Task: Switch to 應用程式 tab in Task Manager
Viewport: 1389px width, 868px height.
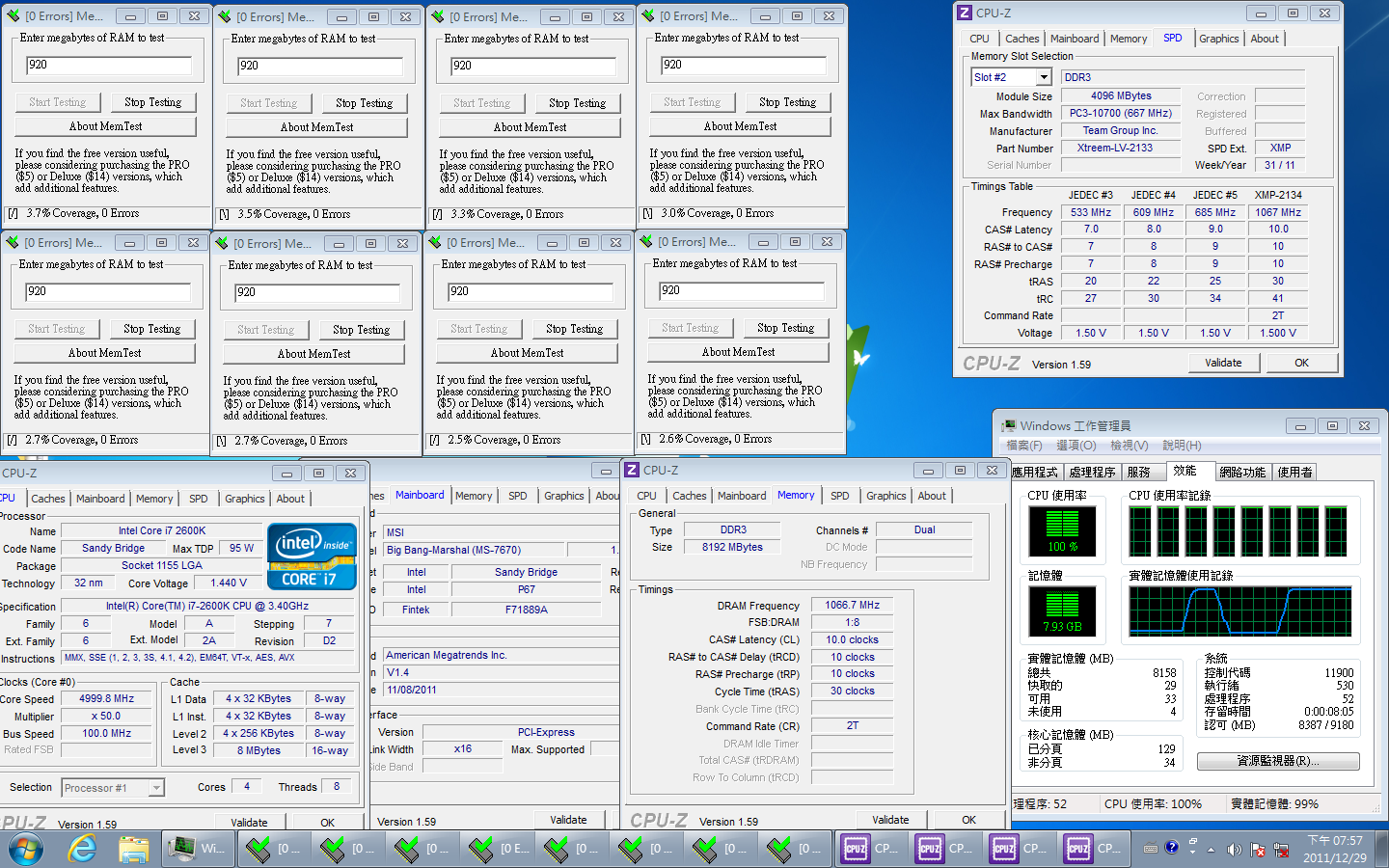Action: tap(1035, 472)
